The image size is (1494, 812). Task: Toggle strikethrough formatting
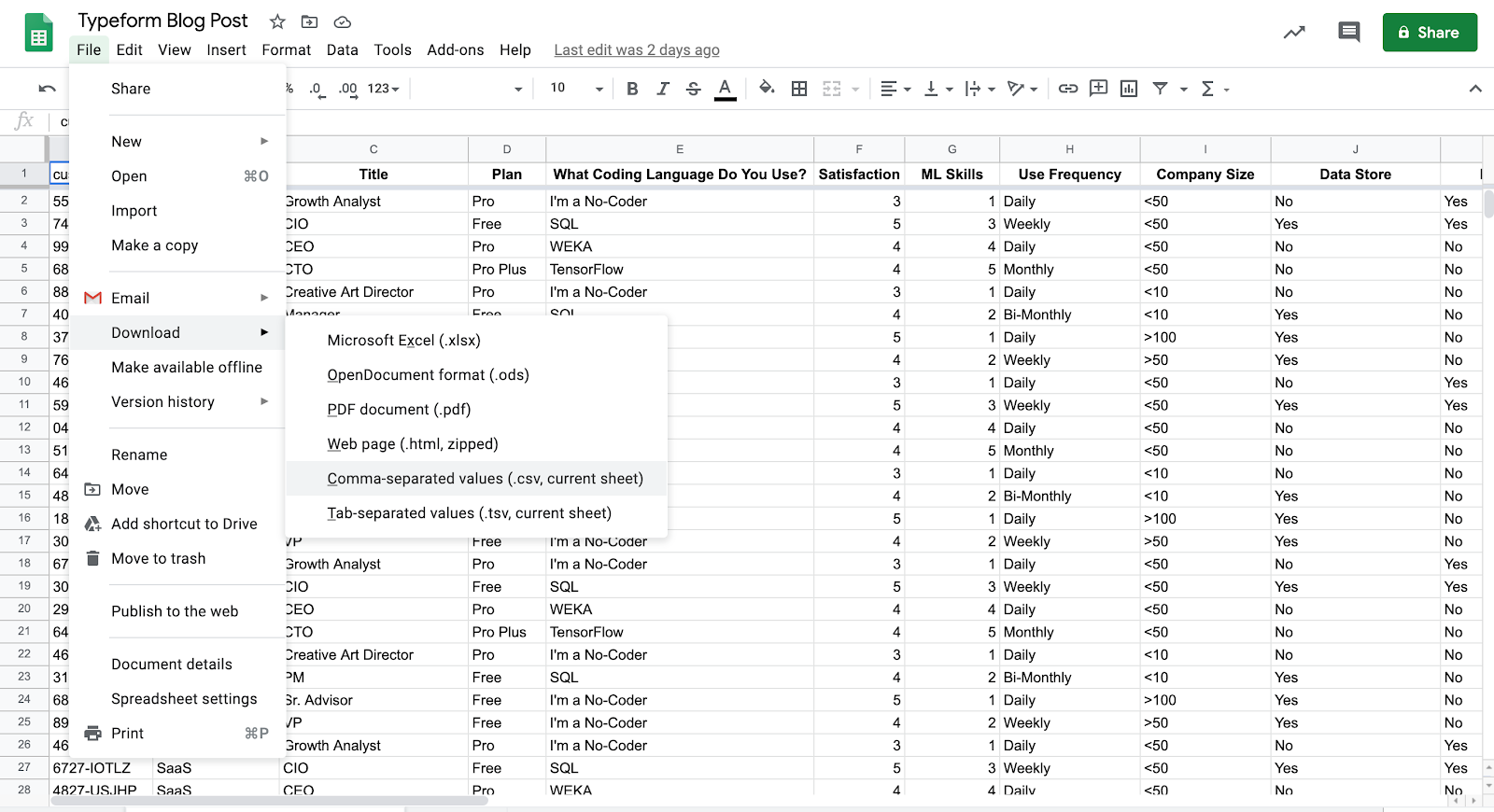click(x=693, y=89)
